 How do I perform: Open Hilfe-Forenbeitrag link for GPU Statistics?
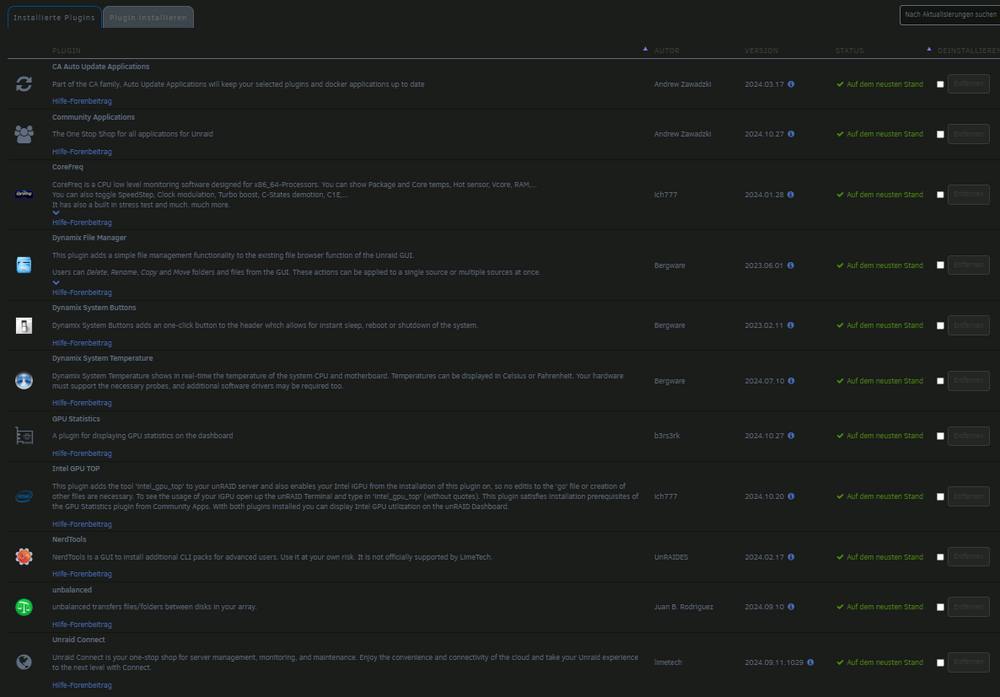pos(82,453)
